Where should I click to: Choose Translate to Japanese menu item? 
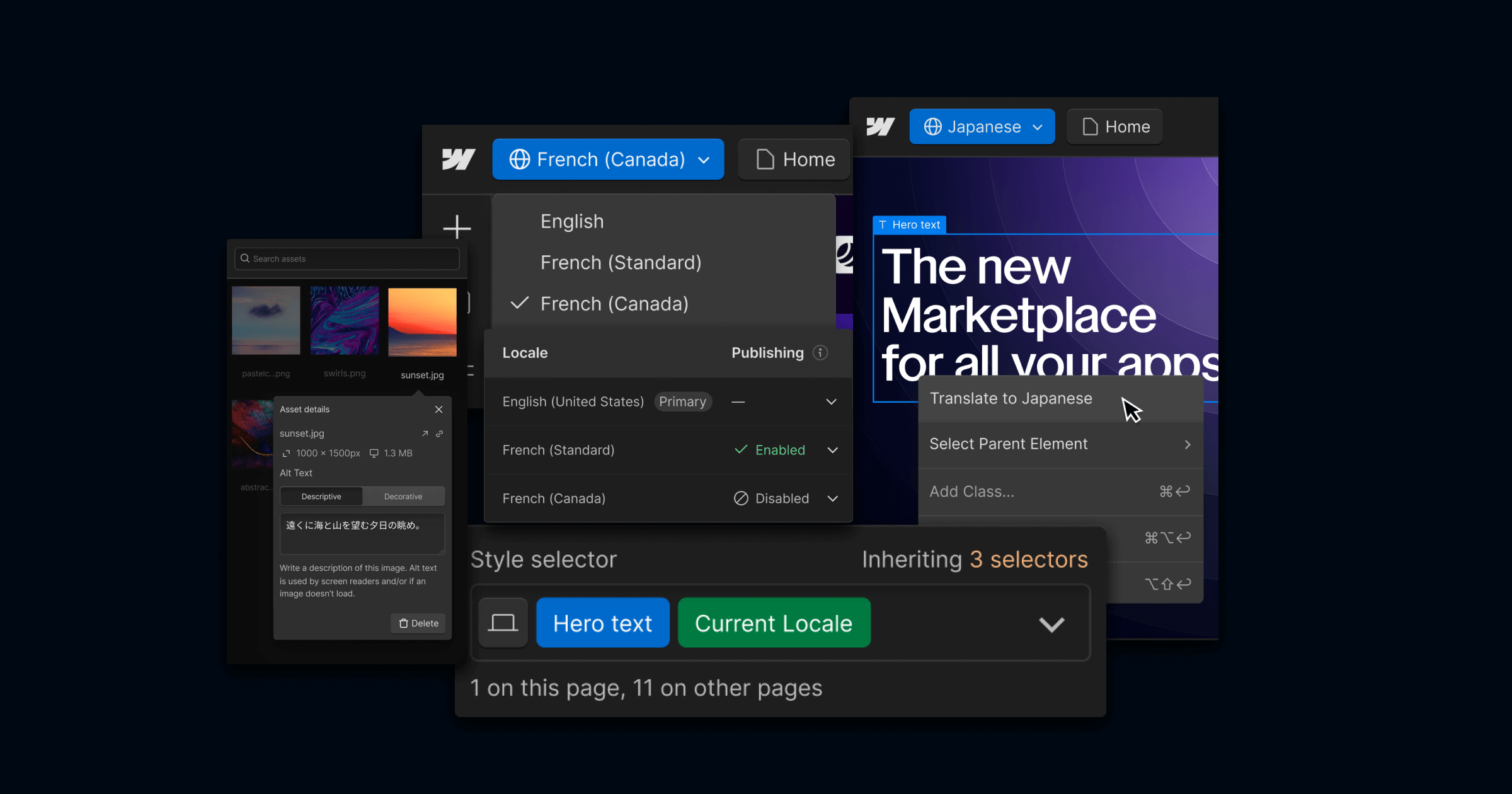click(1011, 399)
